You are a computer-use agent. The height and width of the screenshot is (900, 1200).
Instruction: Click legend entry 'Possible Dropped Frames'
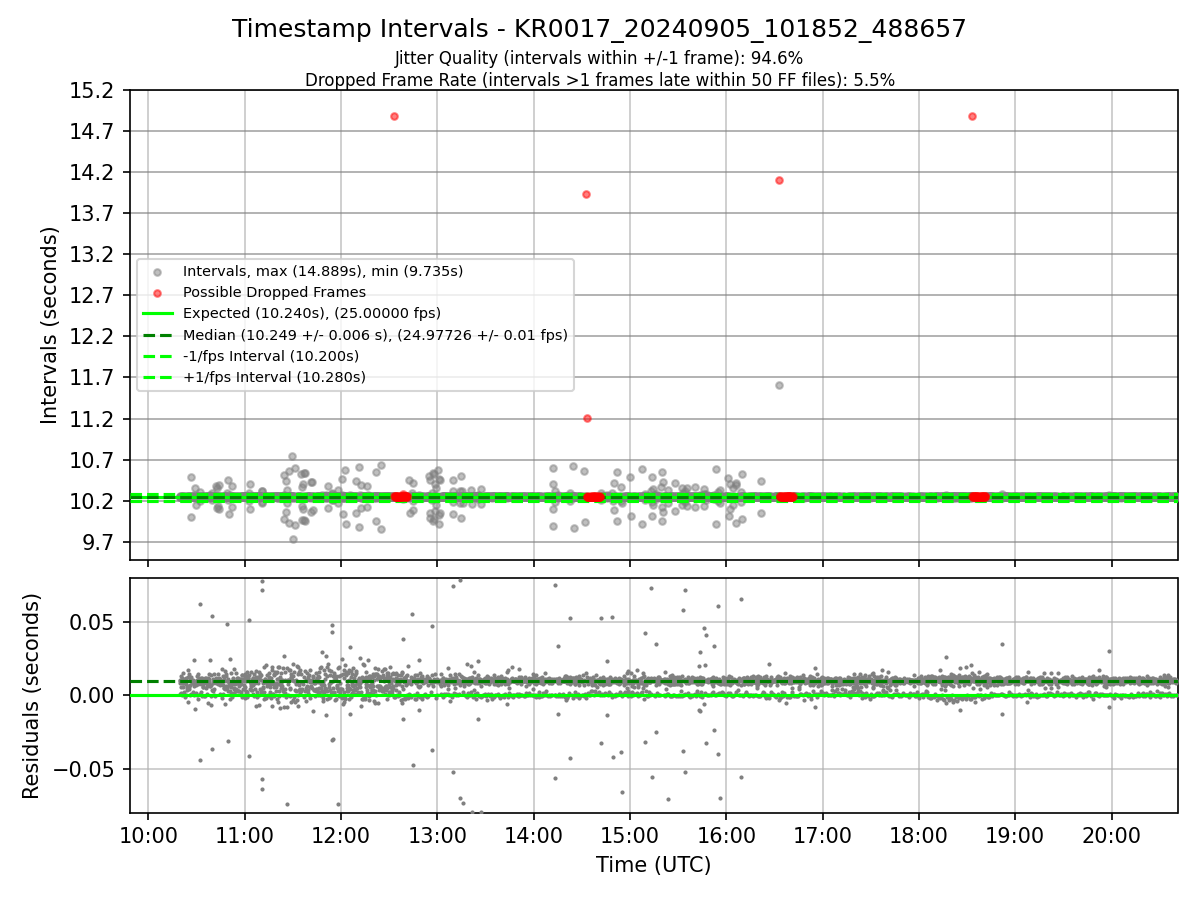coord(274,292)
